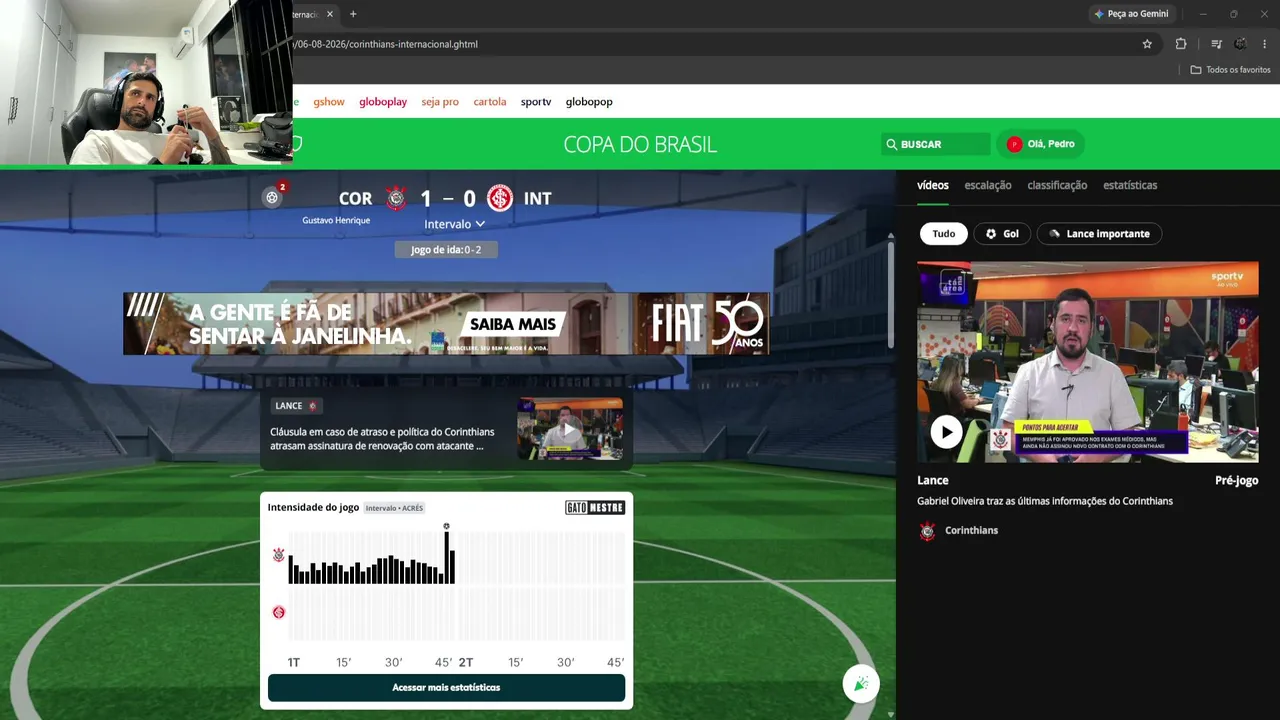Open globoplay from the top navigation

[x=383, y=102]
